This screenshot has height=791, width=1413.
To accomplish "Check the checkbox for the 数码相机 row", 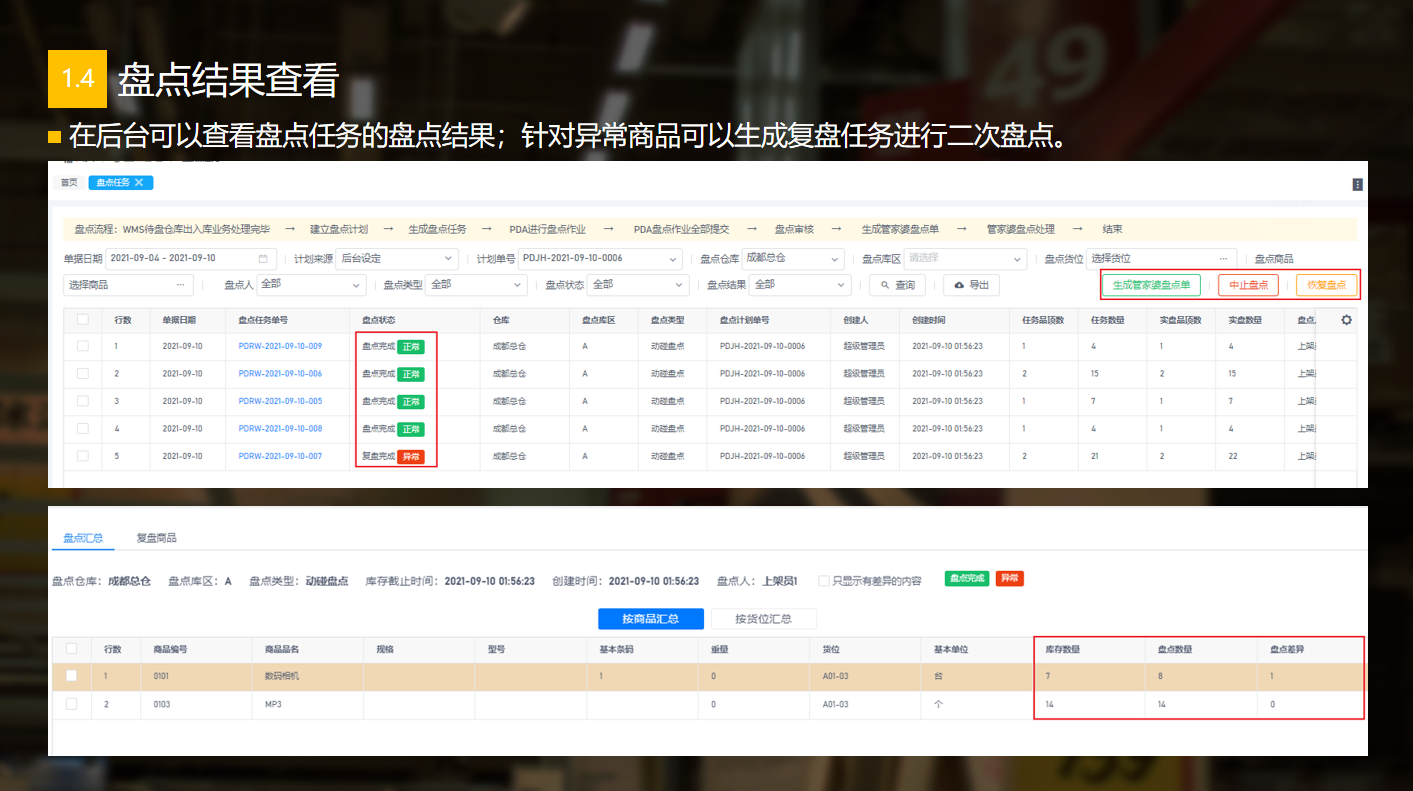I will 71,677.
